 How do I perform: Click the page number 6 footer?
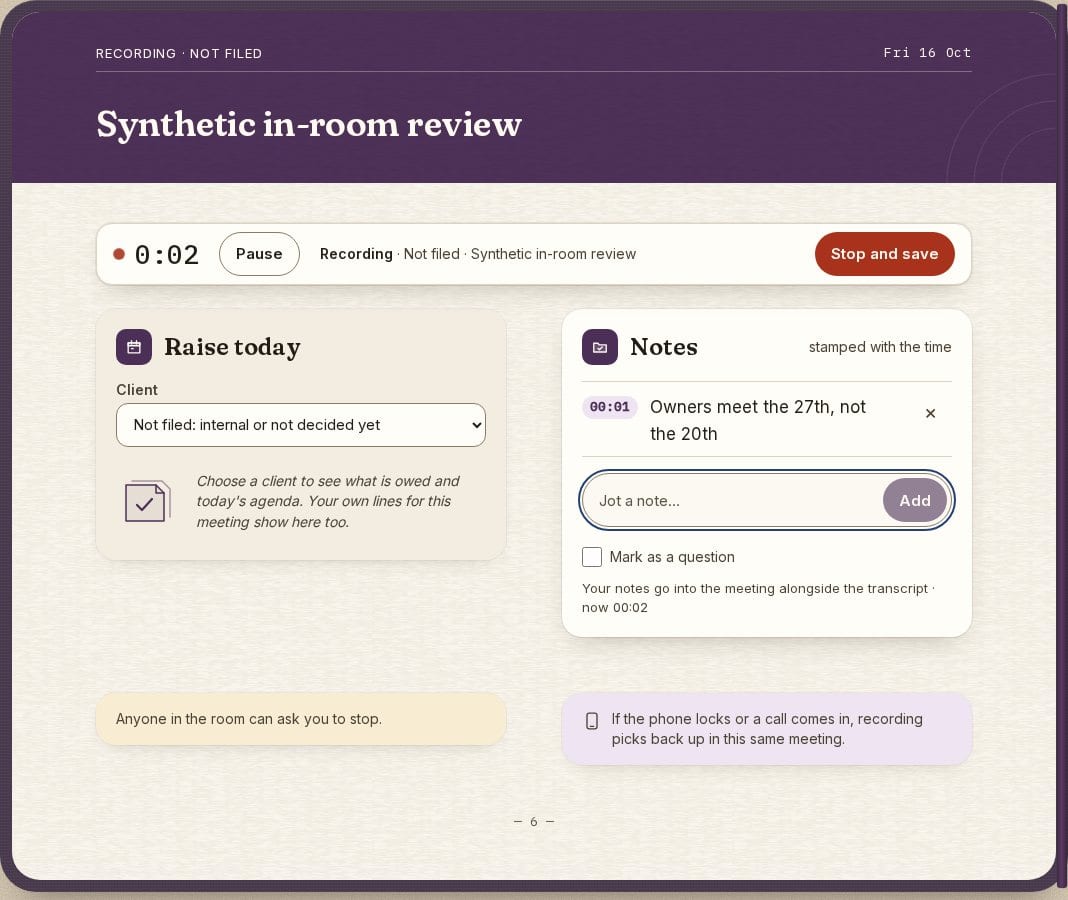tap(534, 822)
